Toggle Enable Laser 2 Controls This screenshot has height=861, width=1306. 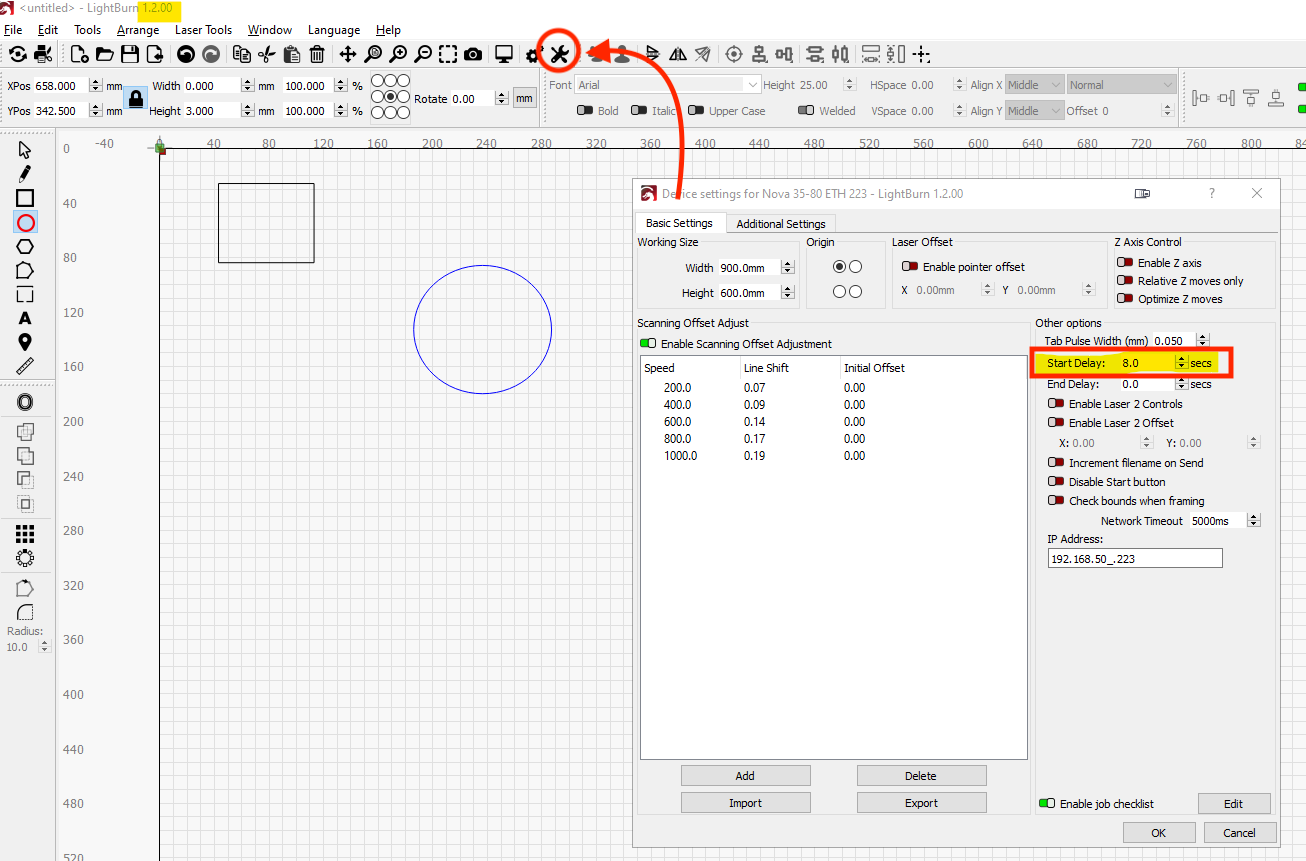click(1056, 404)
